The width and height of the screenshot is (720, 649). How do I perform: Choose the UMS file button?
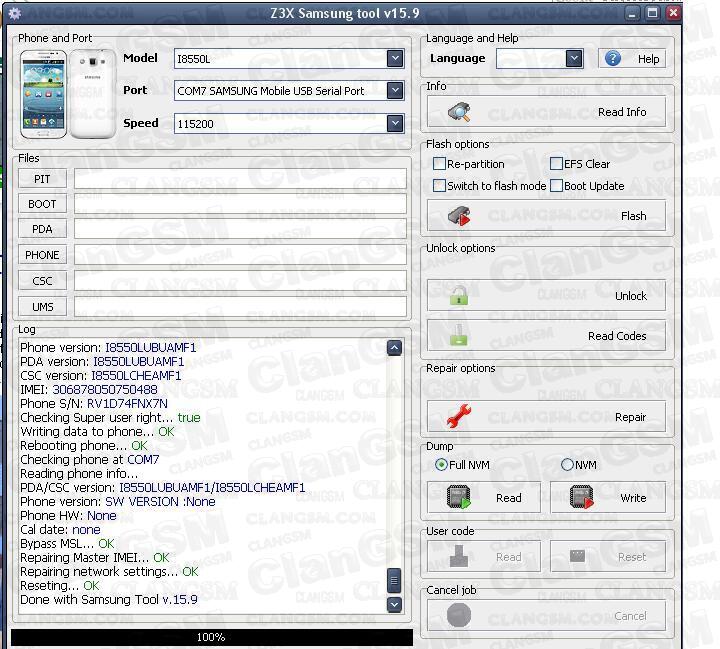(42, 306)
